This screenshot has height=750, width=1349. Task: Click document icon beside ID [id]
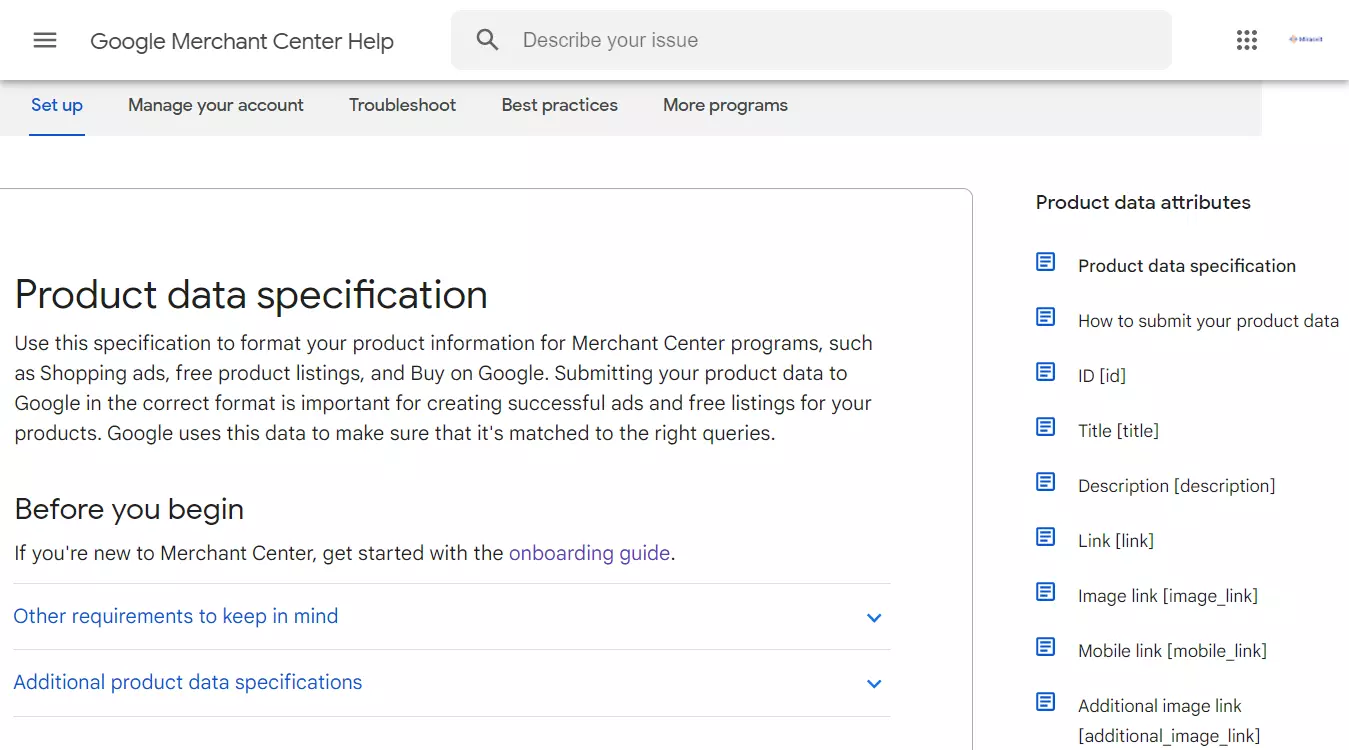1045,372
